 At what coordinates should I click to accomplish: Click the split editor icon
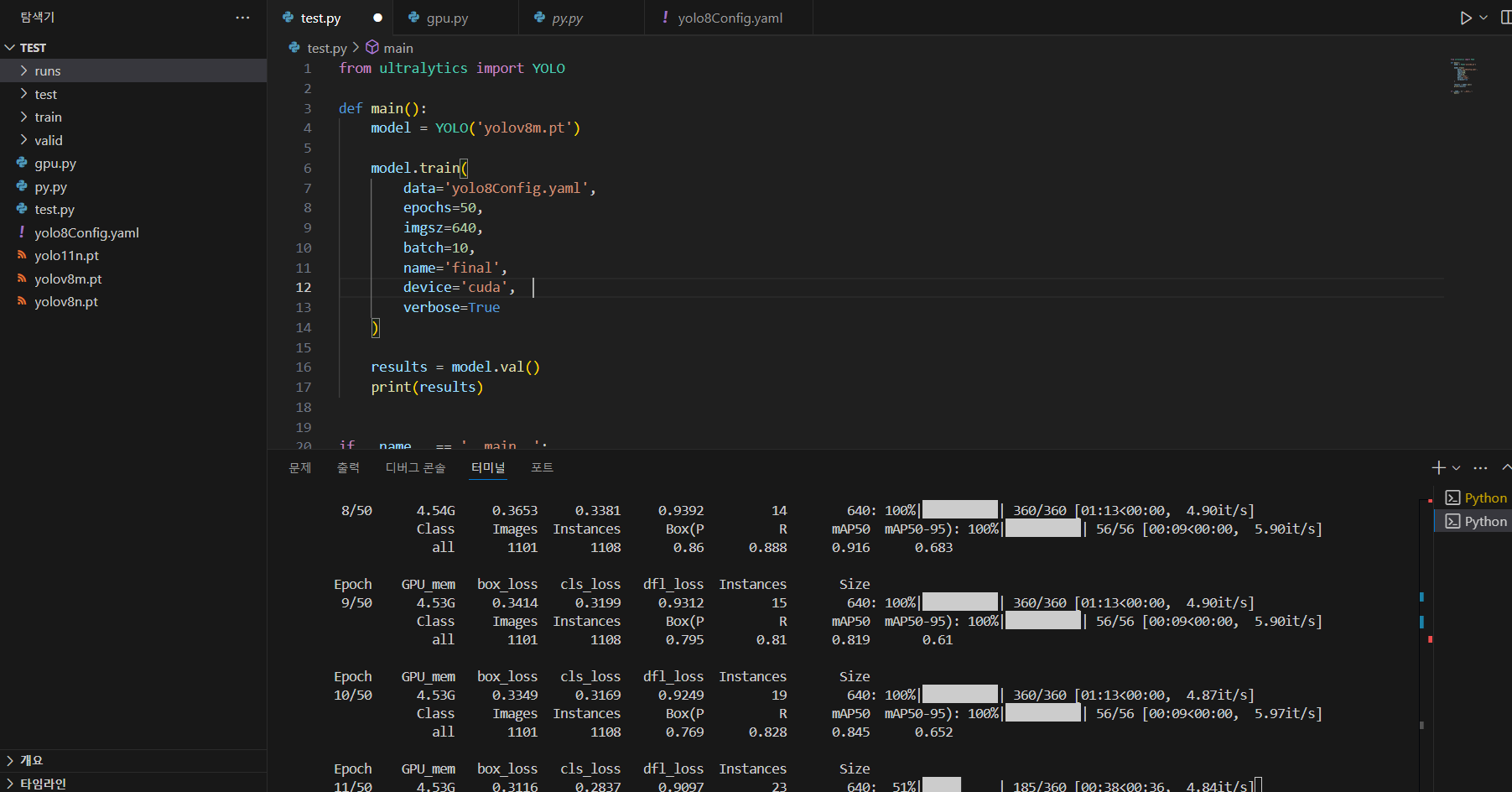coord(1505,18)
